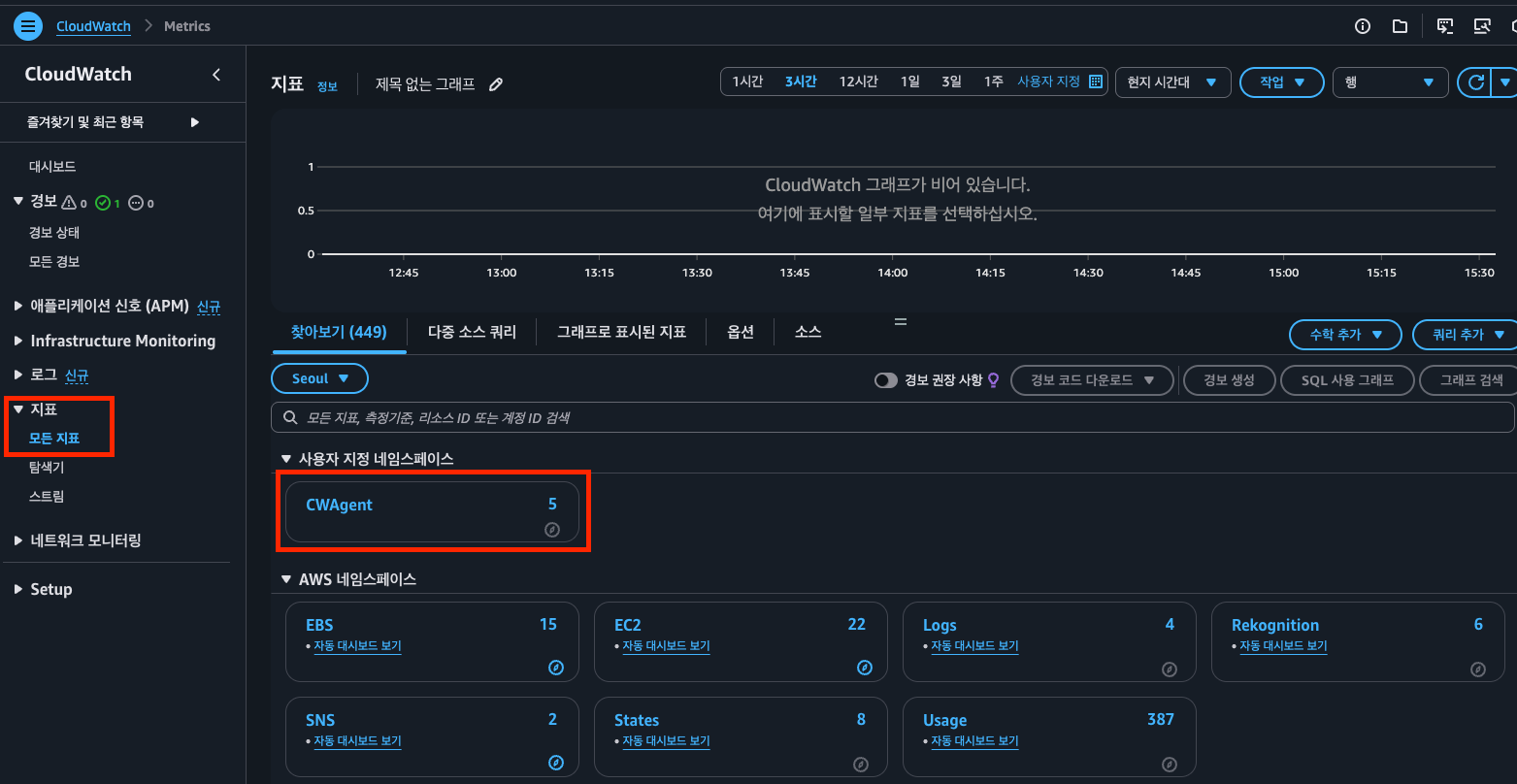Collapse the AWS 네임스페이스 section
Viewport: 1517px width, 784px height.
click(x=285, y=579)
